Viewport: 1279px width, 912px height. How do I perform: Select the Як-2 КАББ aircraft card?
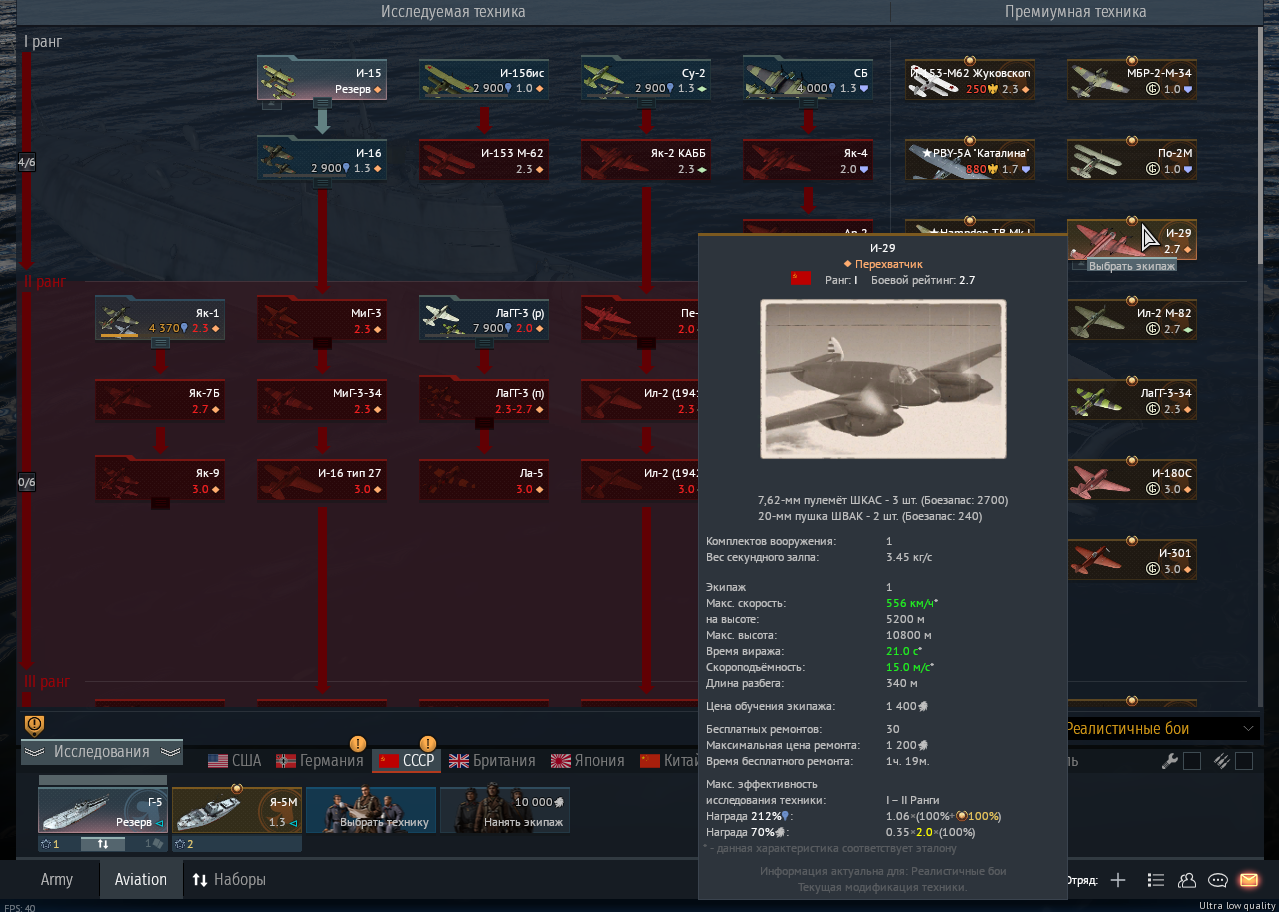[x=646, y=161]
